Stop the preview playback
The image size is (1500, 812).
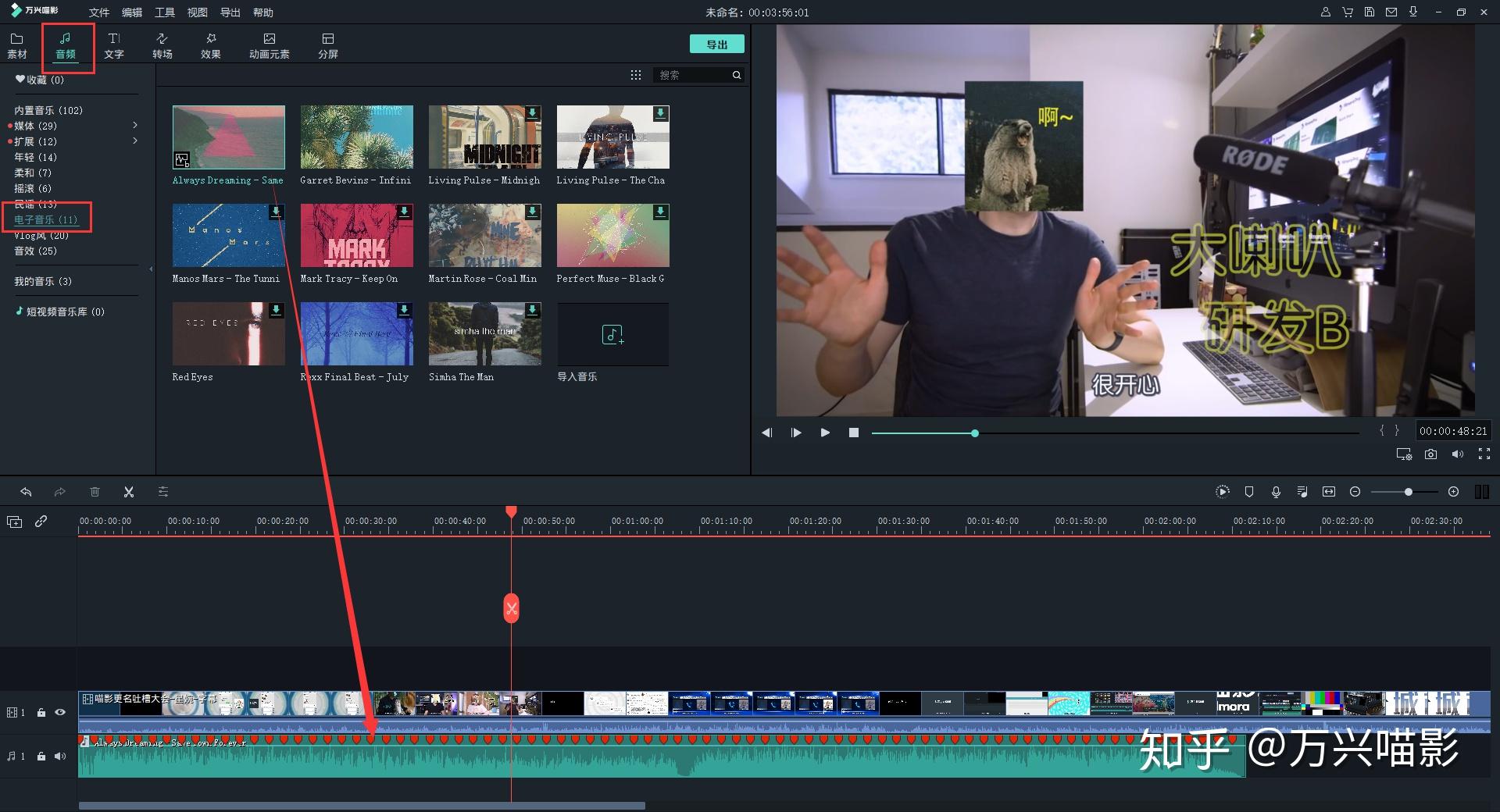(854, 433)
